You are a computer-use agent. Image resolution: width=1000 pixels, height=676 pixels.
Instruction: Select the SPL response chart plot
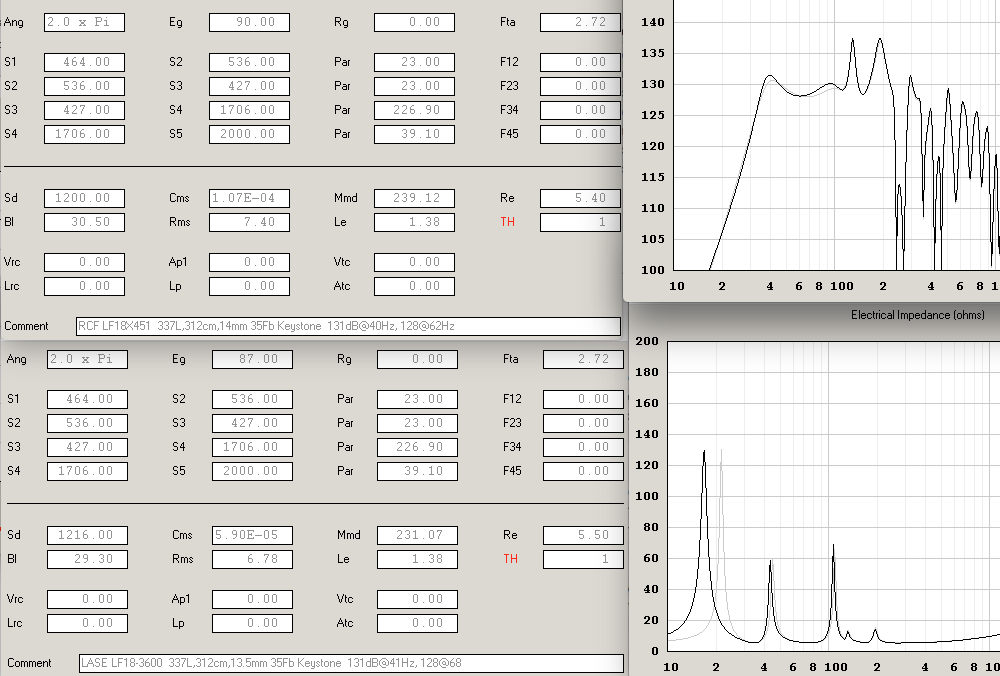[837, 135]
